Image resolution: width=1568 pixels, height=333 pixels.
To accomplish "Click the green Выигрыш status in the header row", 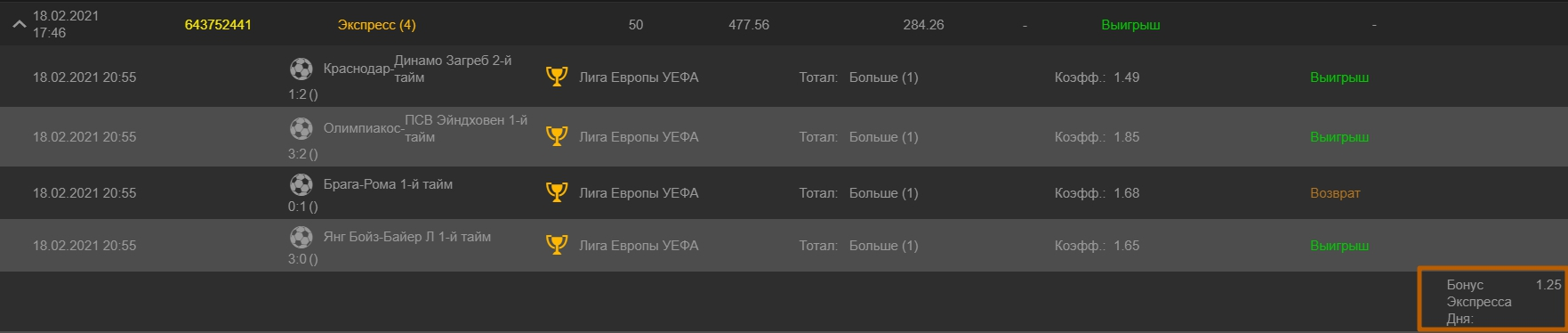I will pos(1130,25).
